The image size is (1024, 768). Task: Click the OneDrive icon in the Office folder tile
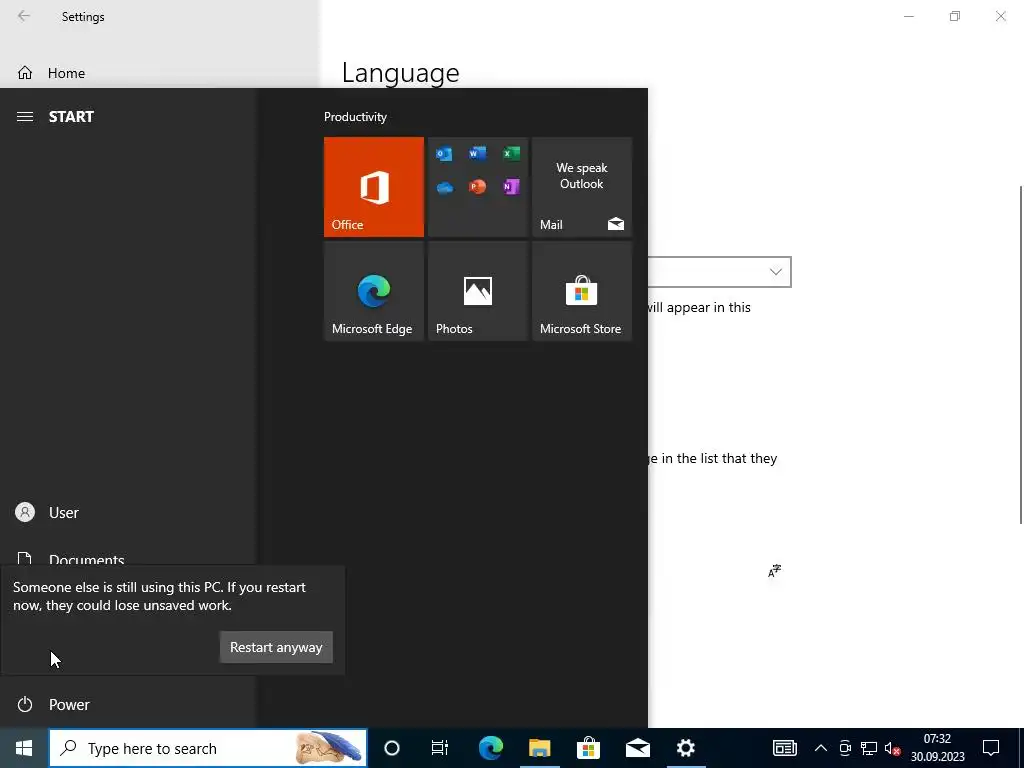(444, 187)
